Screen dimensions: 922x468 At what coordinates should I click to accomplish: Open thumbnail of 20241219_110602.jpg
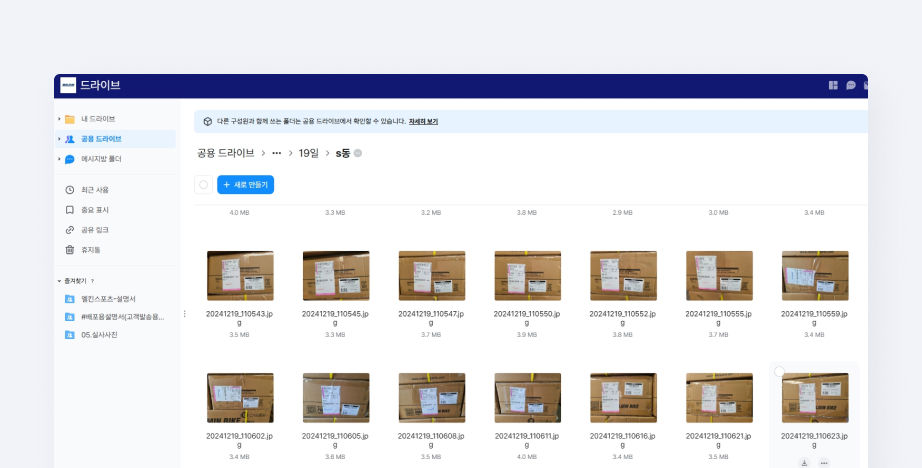pos(240,398)
